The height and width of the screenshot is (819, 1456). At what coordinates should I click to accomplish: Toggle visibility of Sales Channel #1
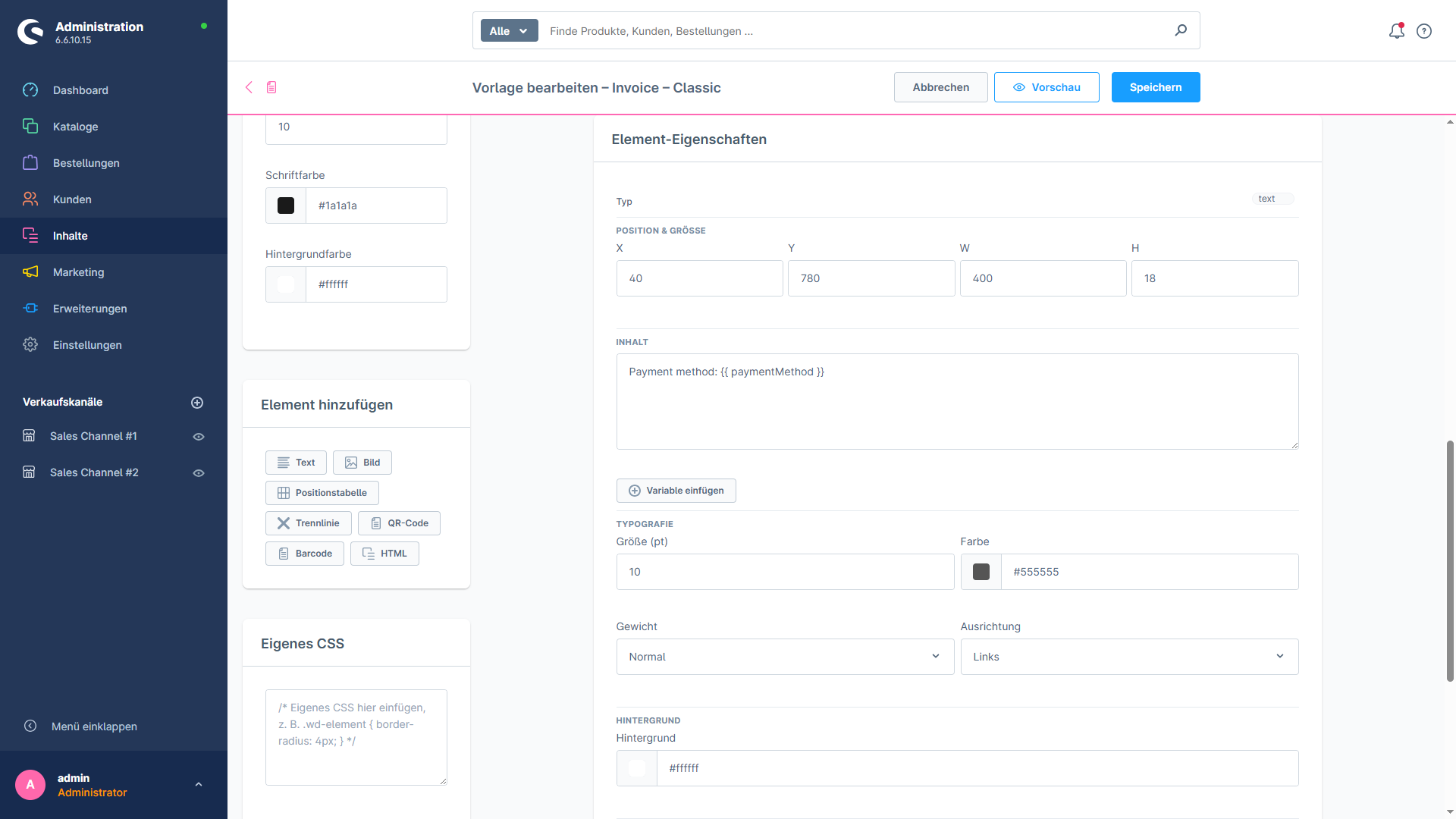coord(199,437)
